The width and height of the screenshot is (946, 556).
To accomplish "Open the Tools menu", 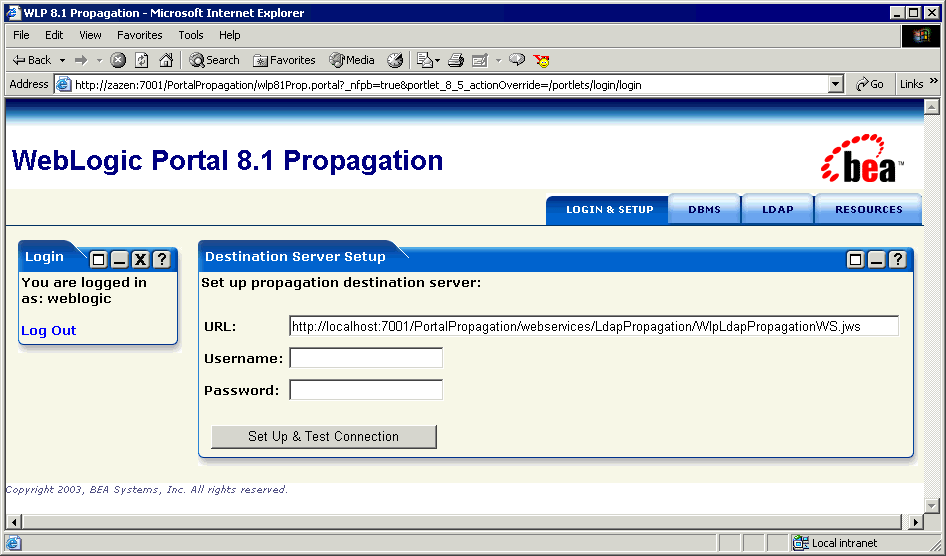I will tap(191, 35).
